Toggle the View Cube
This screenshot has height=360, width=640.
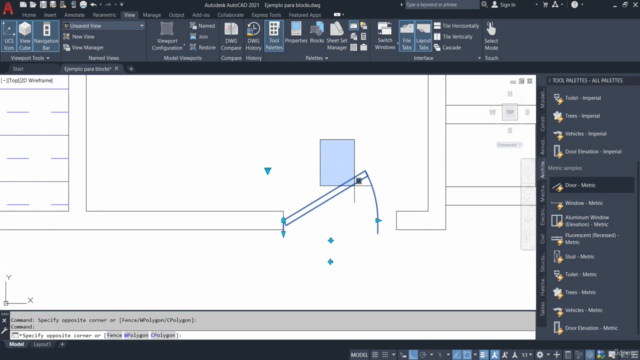point(25,36)
